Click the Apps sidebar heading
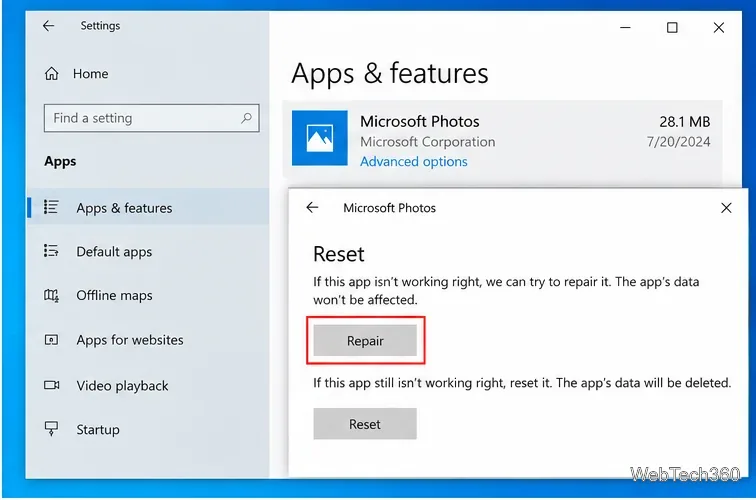The width and height of the screenshot is (756, 500). pyautogui.click(x=60, y=161)
